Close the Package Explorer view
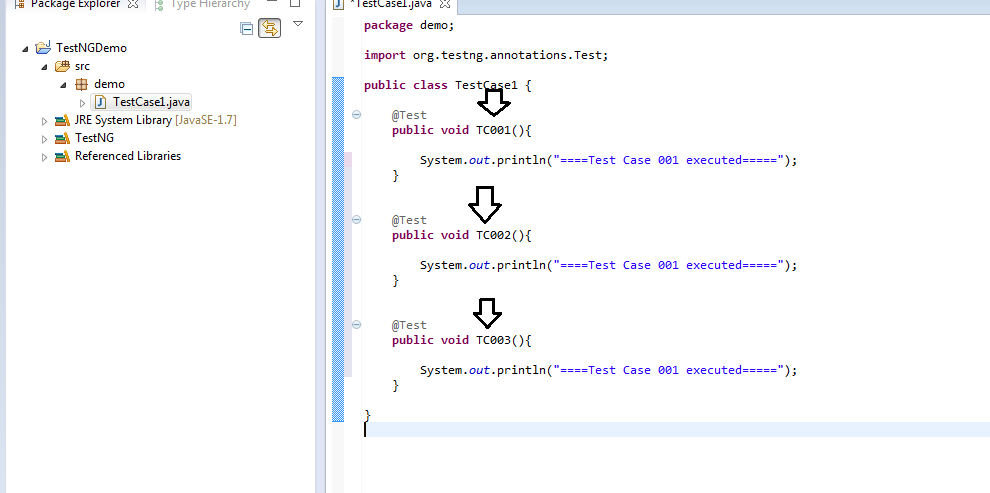The image size is (990, 493). 133,4
